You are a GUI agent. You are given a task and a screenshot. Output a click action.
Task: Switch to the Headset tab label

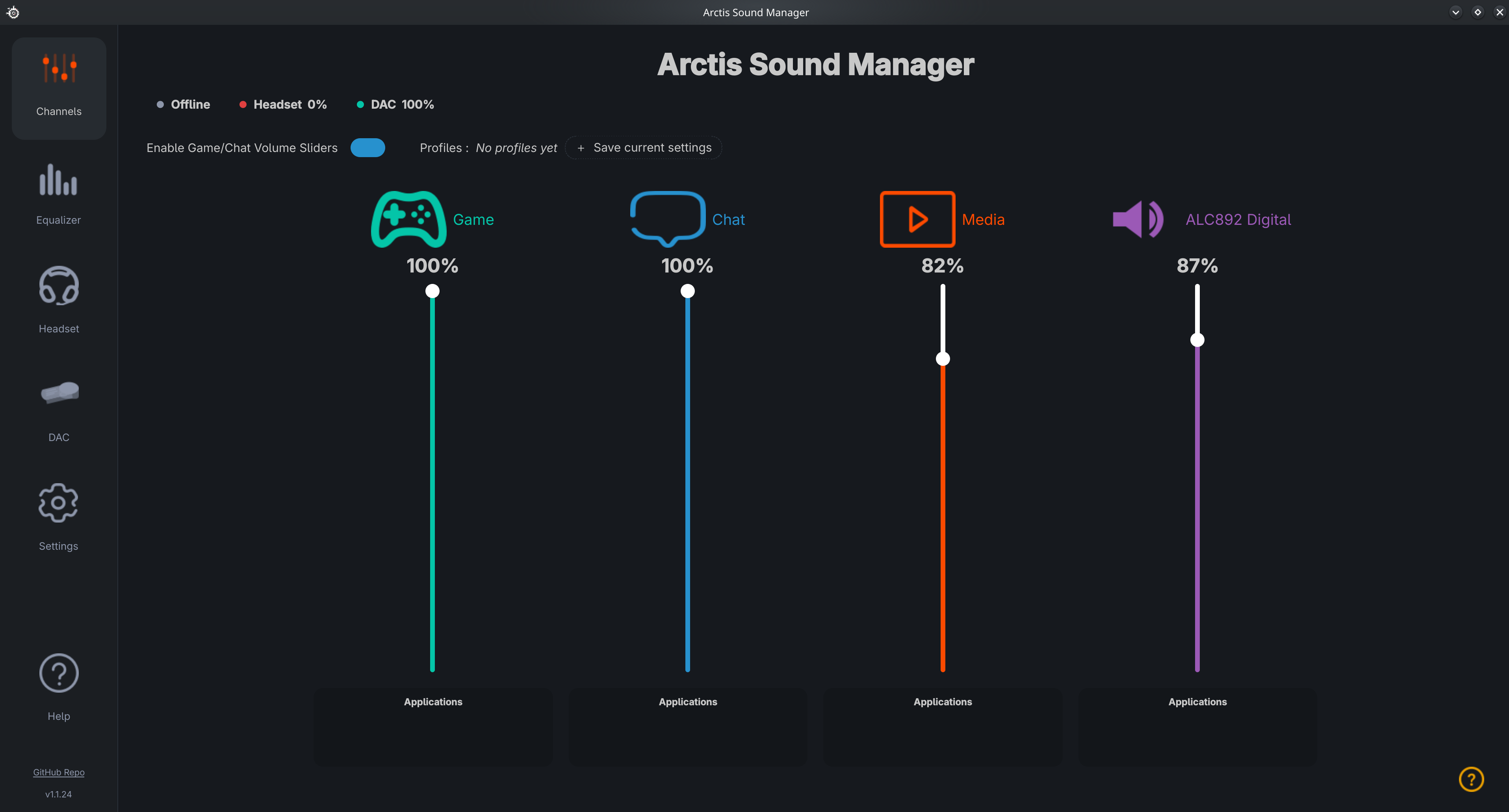59,329
